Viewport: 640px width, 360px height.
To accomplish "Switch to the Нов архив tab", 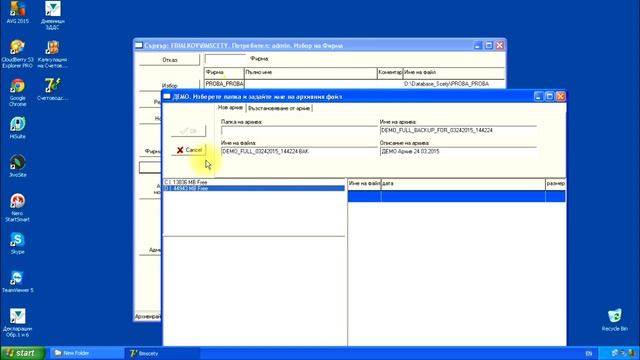I will click(230, 107).
